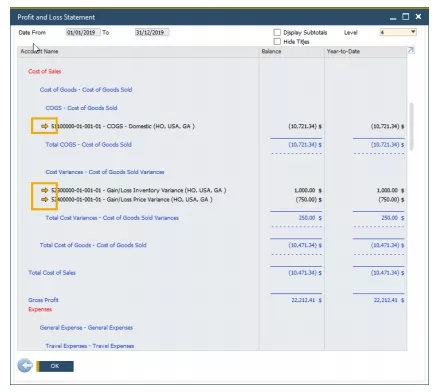Tick the Hide Titles checkbox
The image size is (438, 392).
pyautogui.click(x=277, y=41)
